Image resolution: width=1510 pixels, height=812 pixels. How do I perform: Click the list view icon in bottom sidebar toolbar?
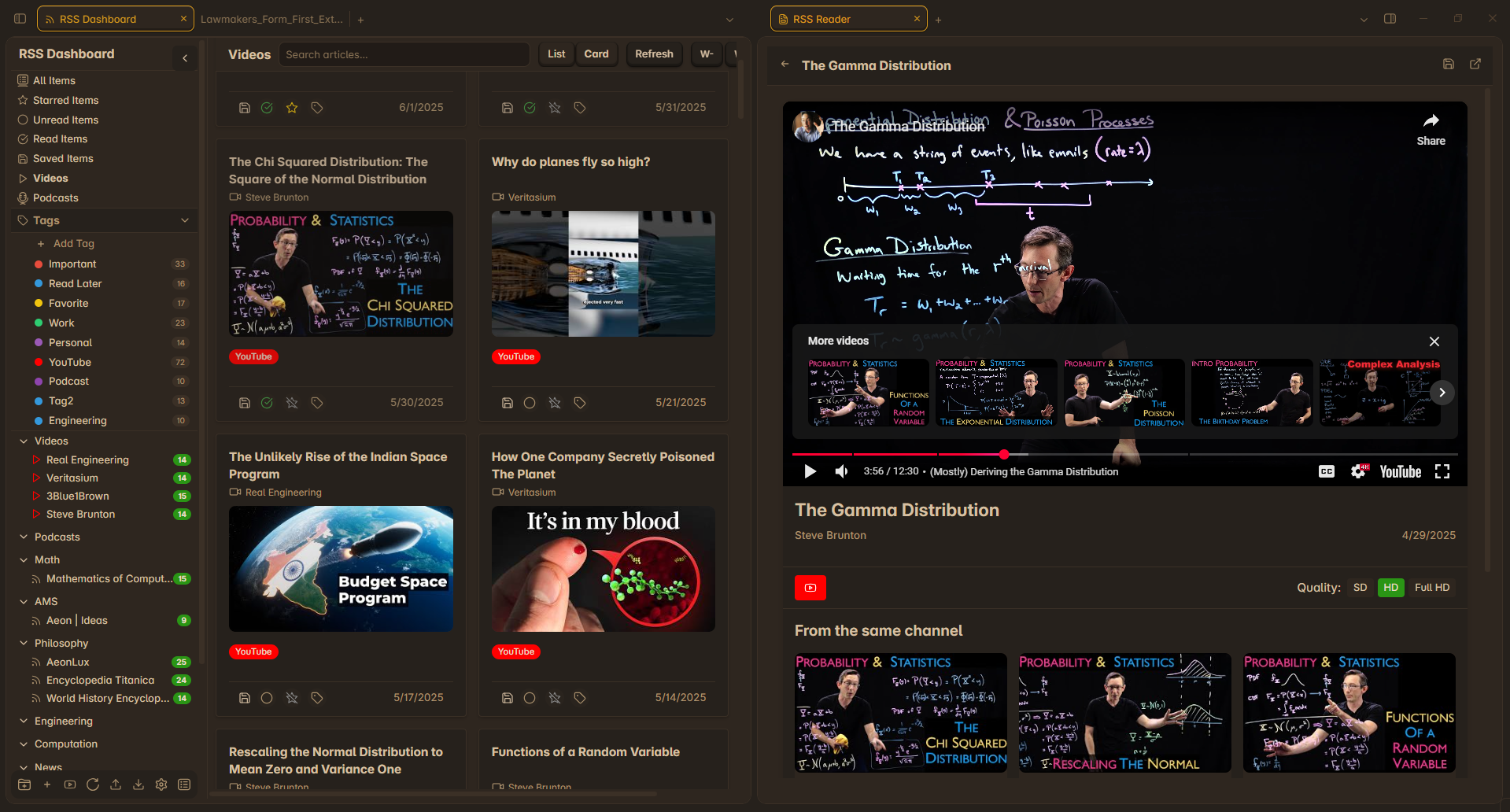point(184,784)
